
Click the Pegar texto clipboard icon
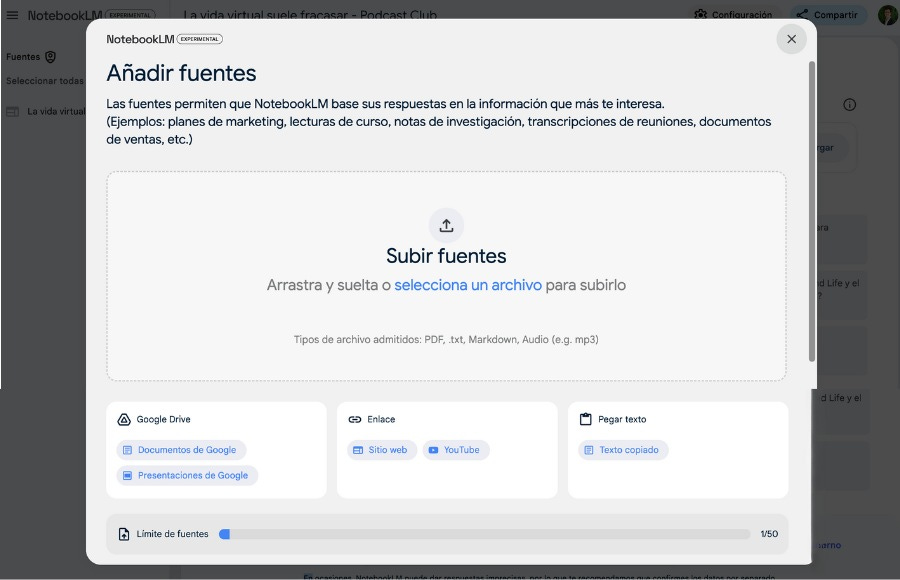click(x=585, y=419)
